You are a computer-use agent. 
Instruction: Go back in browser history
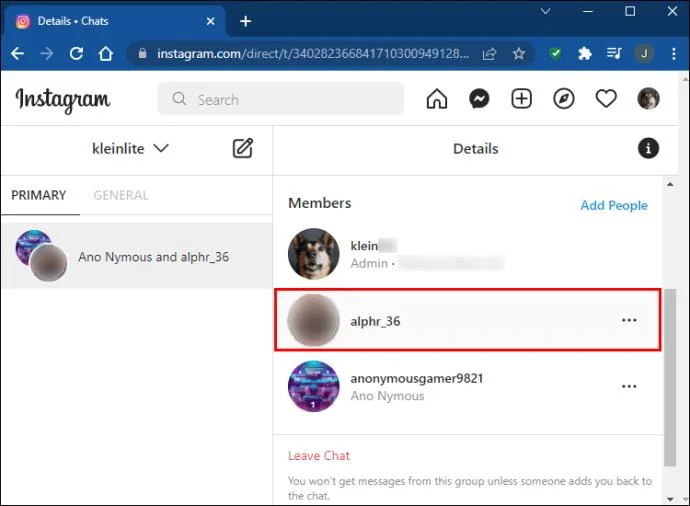pyautogui.click(x=18, y=54)
